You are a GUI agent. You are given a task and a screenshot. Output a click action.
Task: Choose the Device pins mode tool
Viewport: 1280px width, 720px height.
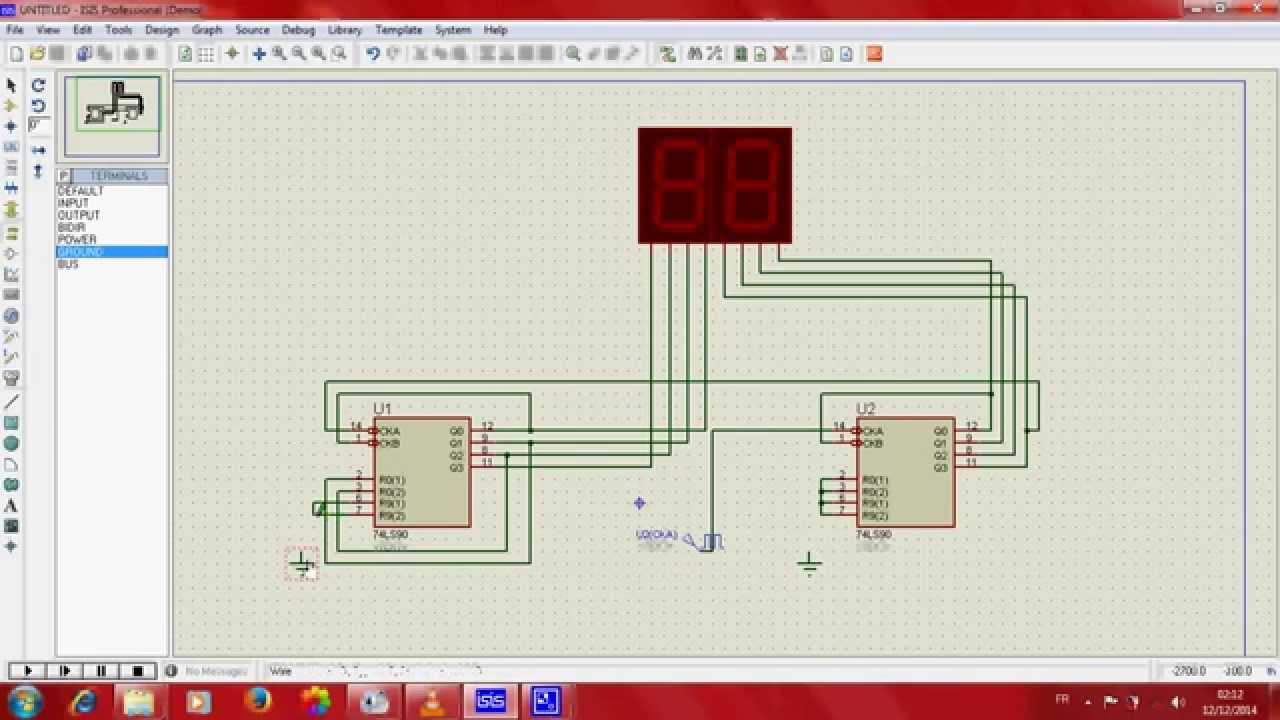coord(12,254)
